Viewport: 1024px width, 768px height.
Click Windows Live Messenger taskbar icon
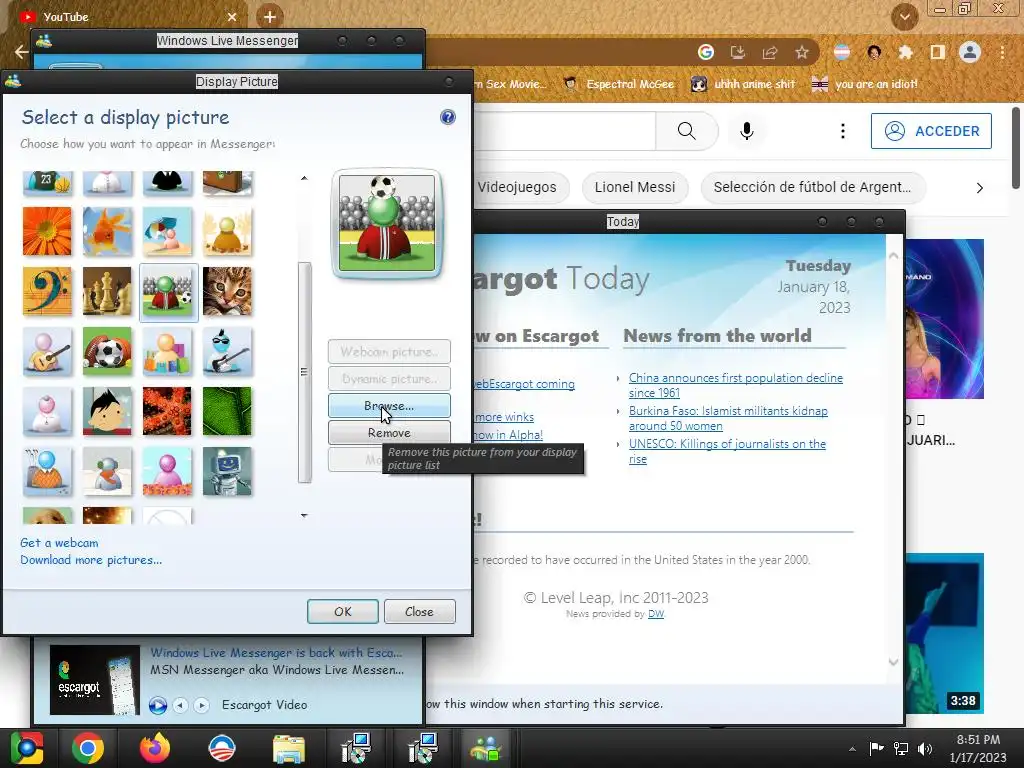pyautogui.click(x=485, y=748)
